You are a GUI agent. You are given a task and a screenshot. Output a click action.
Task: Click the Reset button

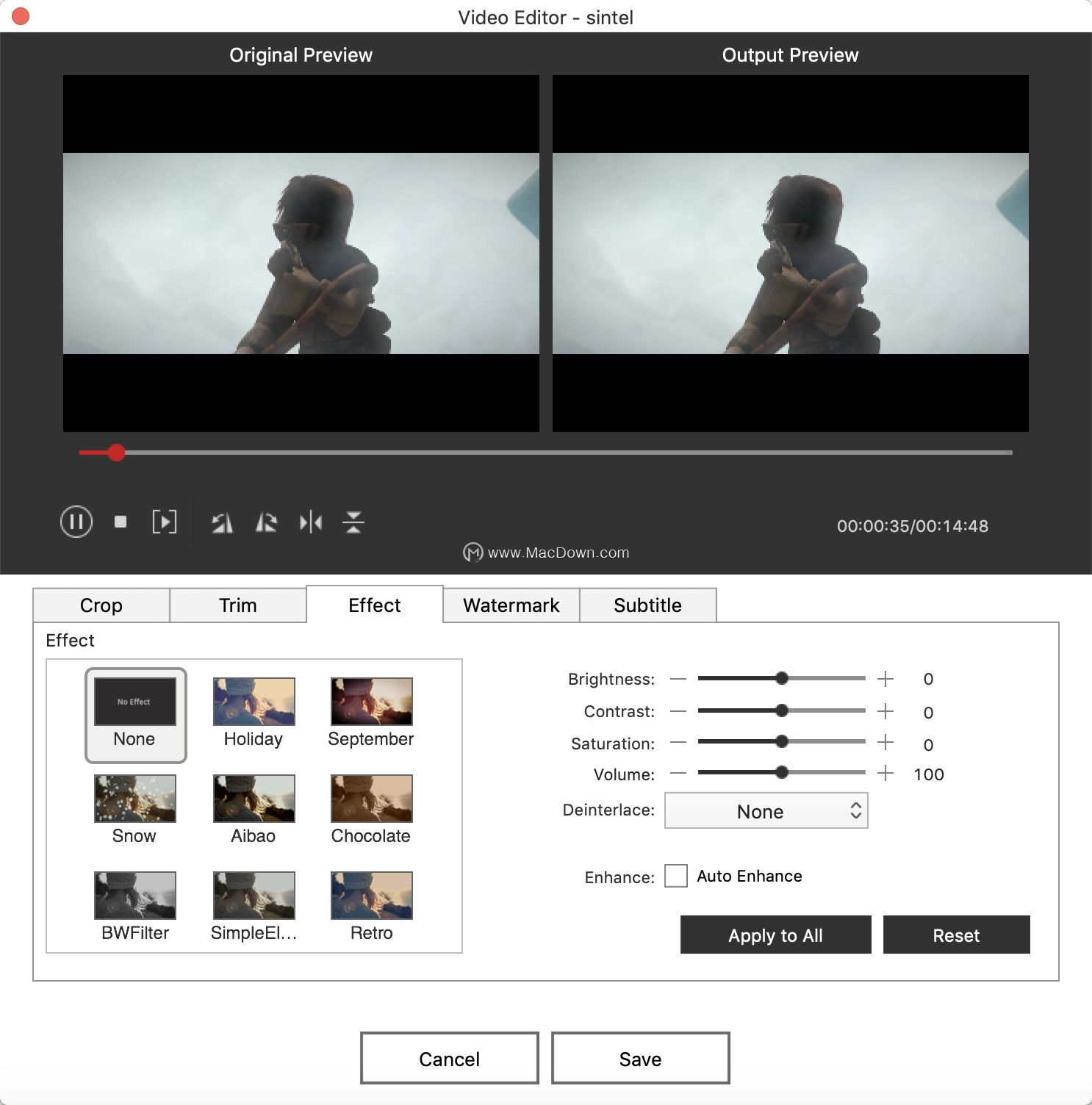[x=957, y=935]
